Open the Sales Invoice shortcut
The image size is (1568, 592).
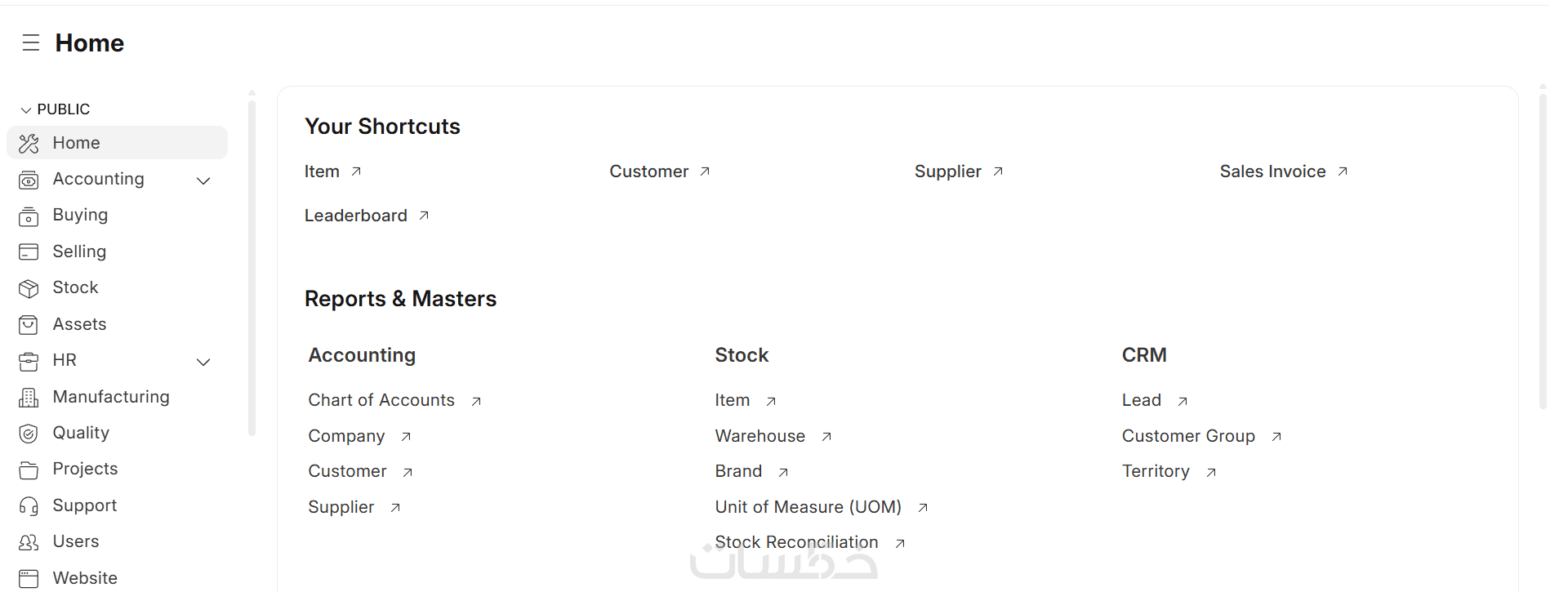click(x=1272, y=171)
